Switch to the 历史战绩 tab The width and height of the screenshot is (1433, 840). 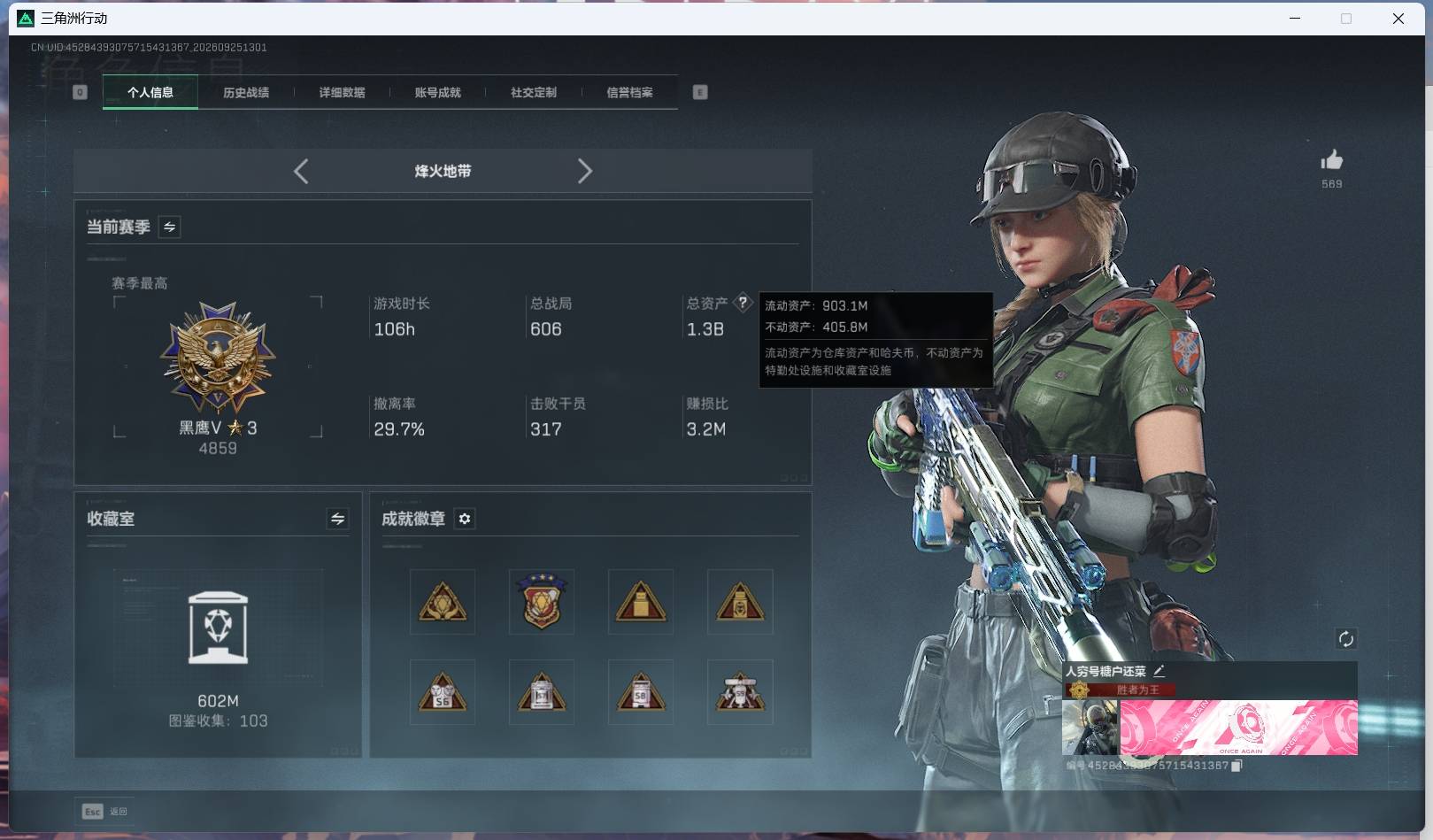[246, 92]
